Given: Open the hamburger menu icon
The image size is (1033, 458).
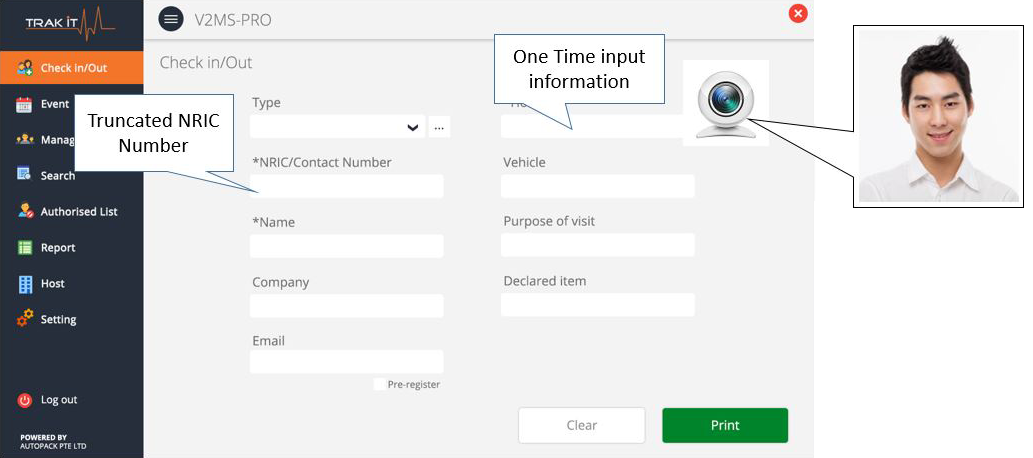Looking at the screenshot, I should [x=171, y=19].
